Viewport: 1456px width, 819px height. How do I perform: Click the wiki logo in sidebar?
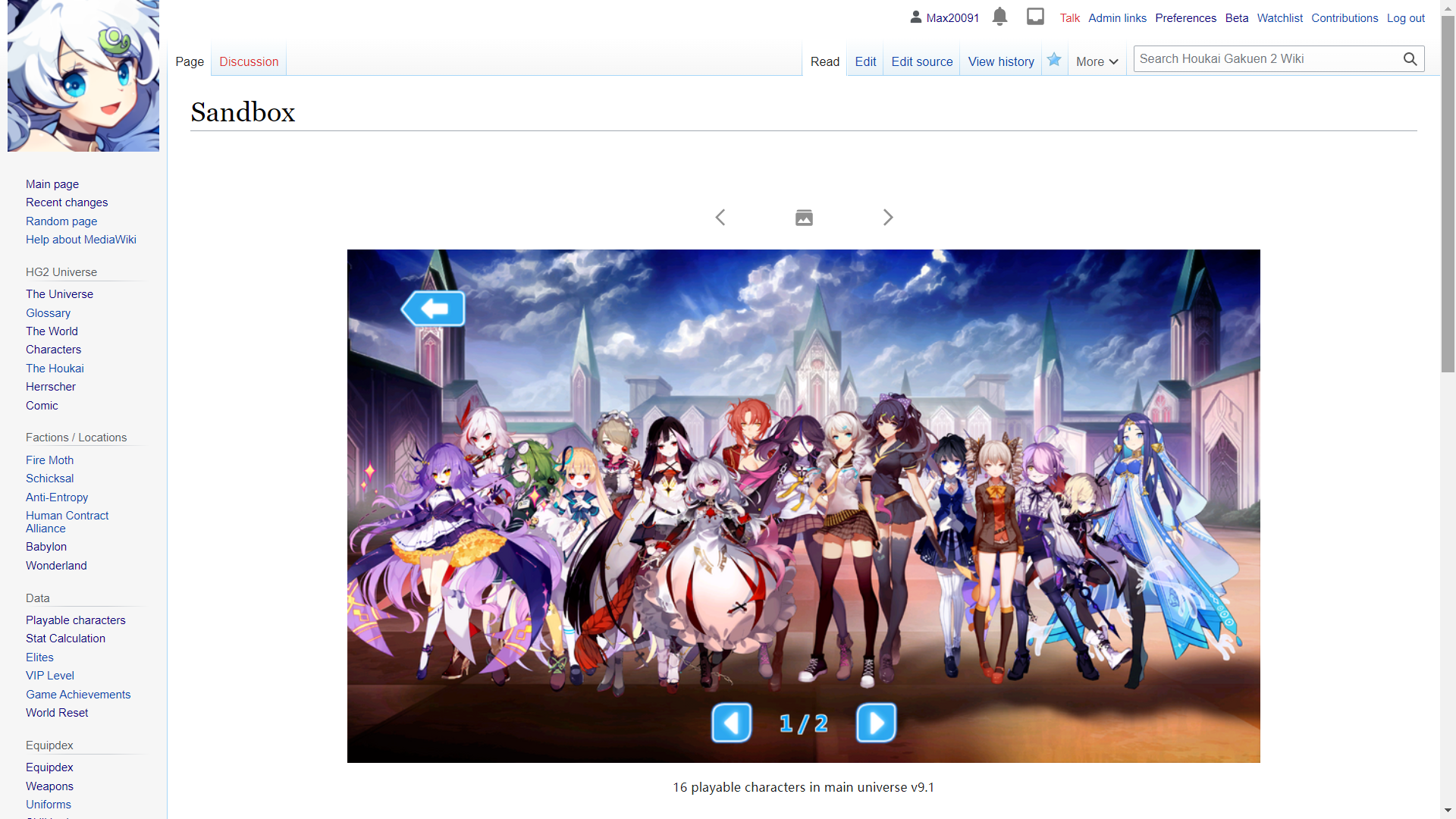click(83, 76)
